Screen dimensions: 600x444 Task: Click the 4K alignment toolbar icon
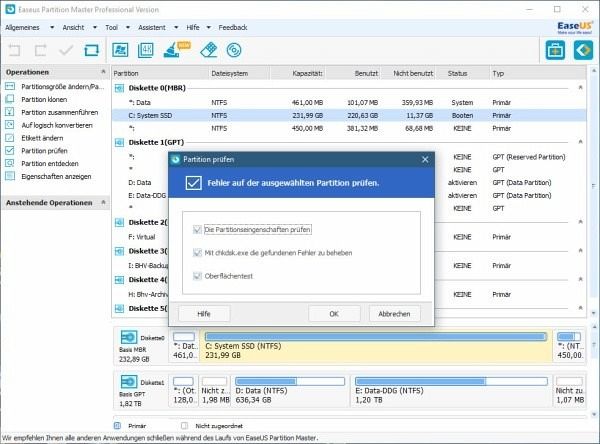(x=147, y=49)
